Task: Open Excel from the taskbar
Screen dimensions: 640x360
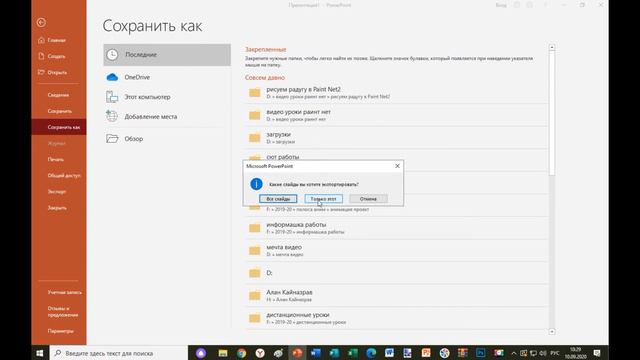Action: click(x=353, y=353)
